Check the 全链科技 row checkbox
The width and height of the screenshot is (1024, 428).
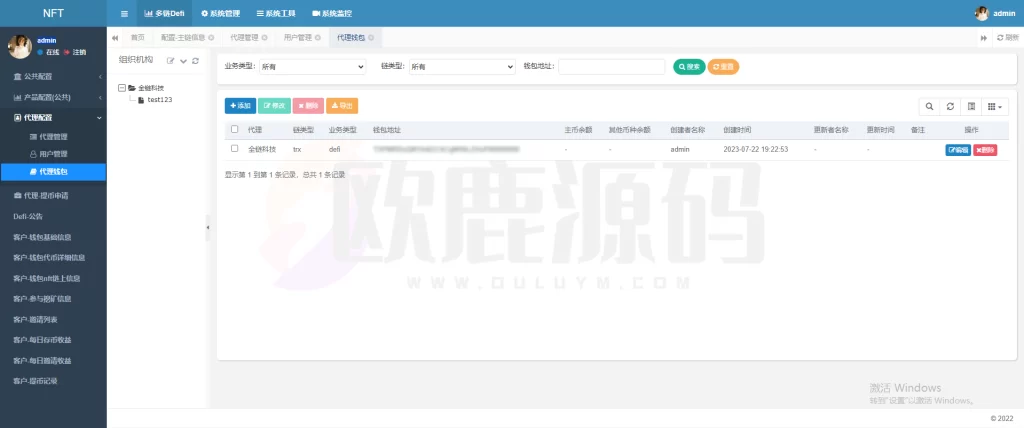point(234,149)
